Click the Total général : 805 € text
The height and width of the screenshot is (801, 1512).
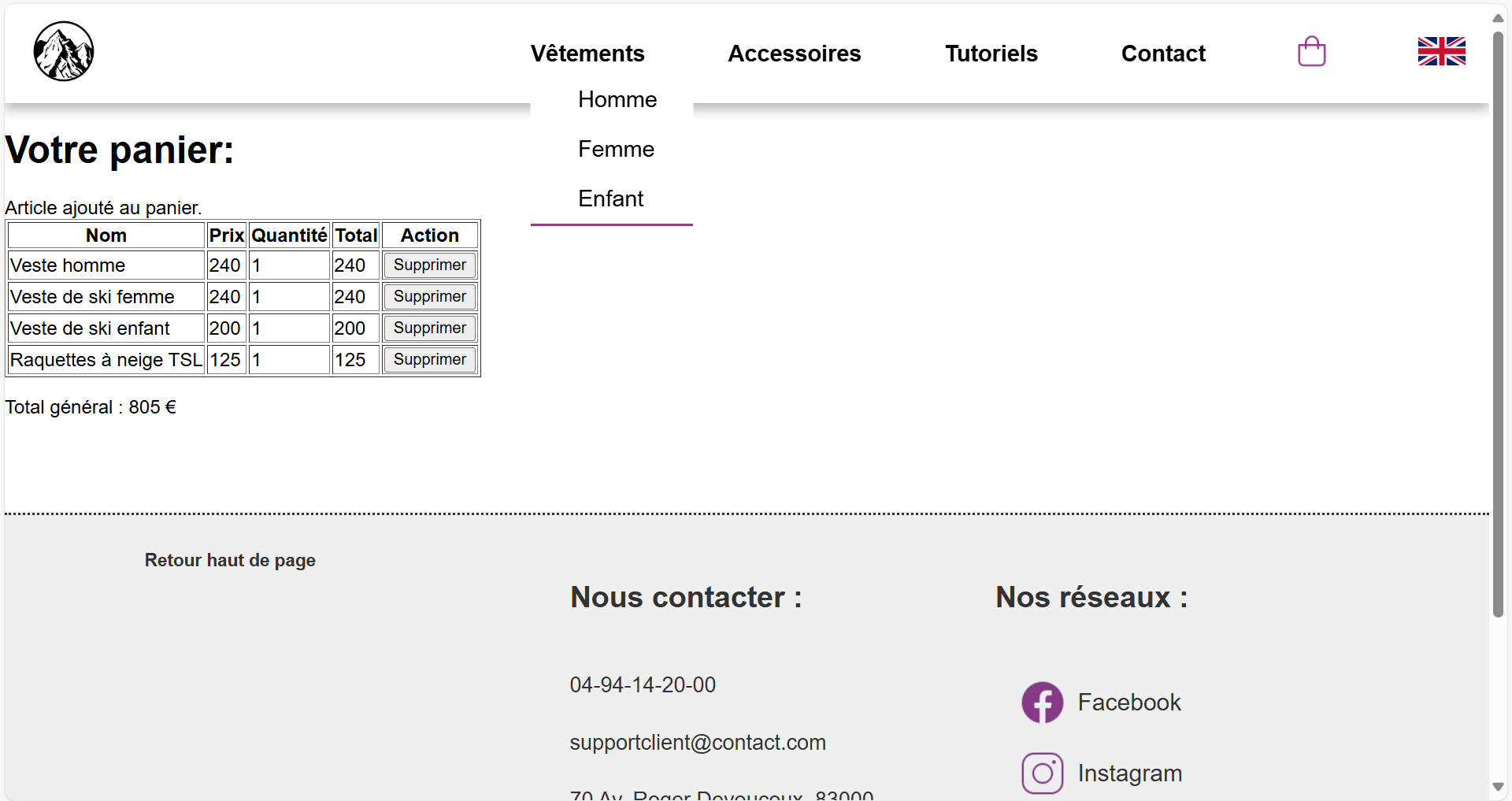pyautogui.click(x=91, y=407)
